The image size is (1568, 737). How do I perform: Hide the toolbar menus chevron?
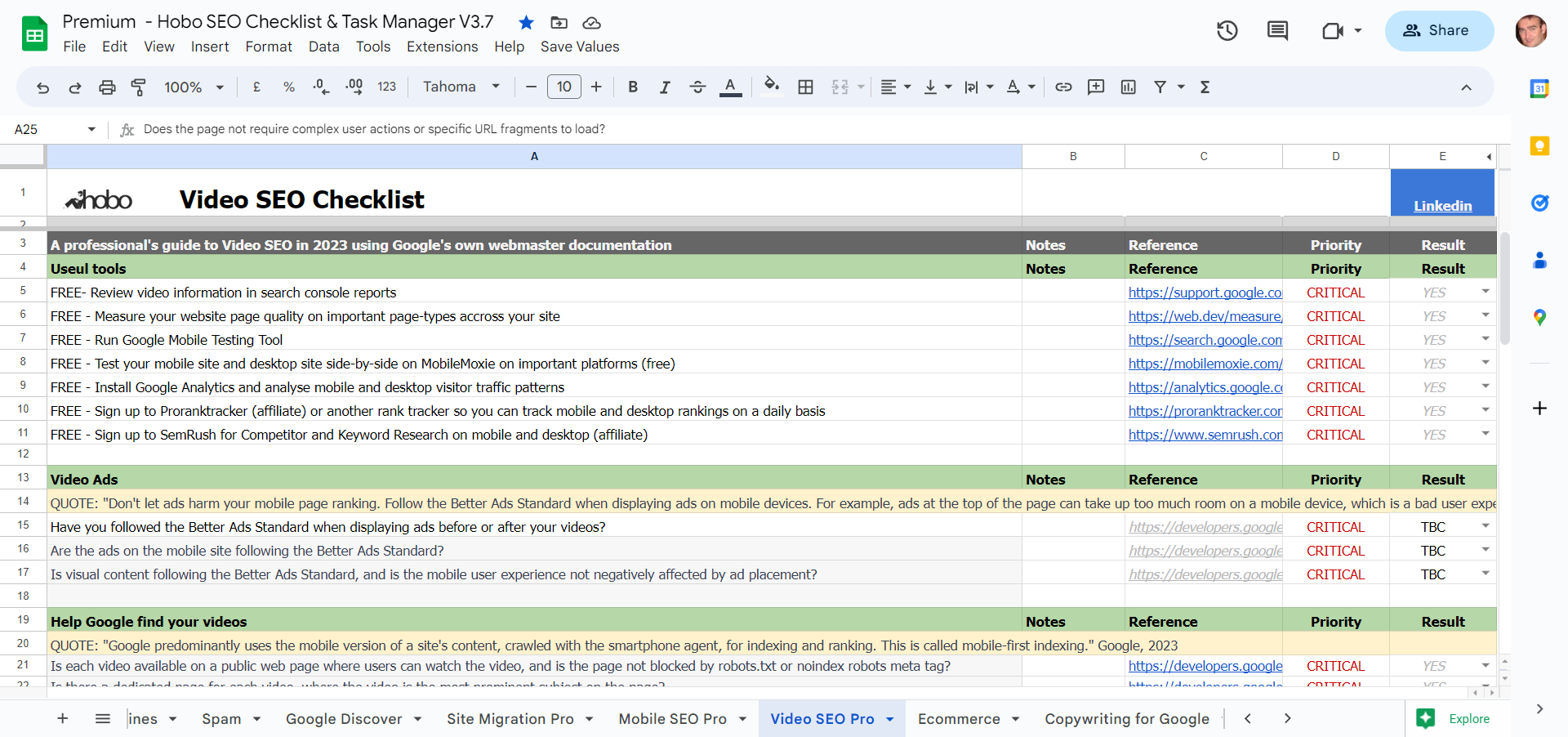pyautogui.click(x=1466, y=87)
